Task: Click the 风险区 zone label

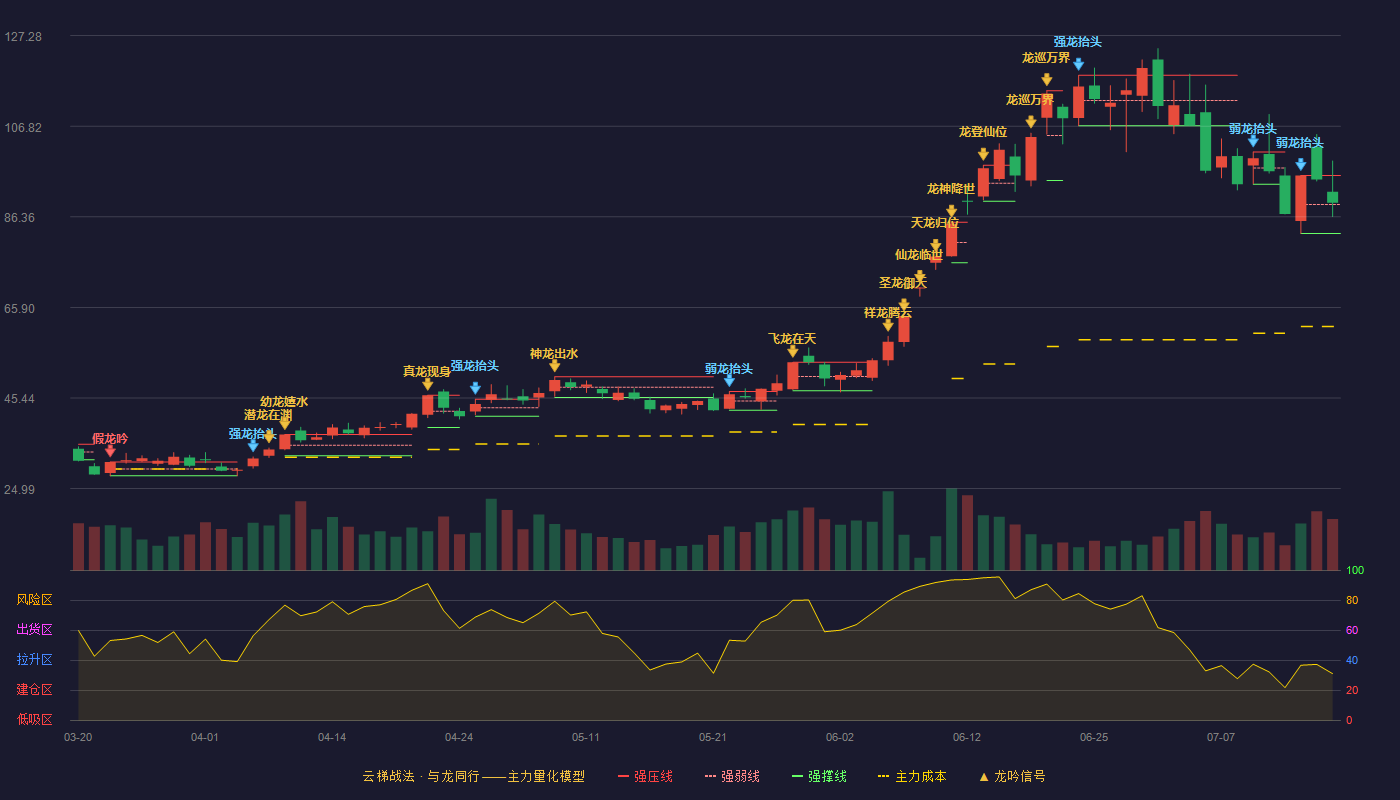Action: [x=34, y=600]
